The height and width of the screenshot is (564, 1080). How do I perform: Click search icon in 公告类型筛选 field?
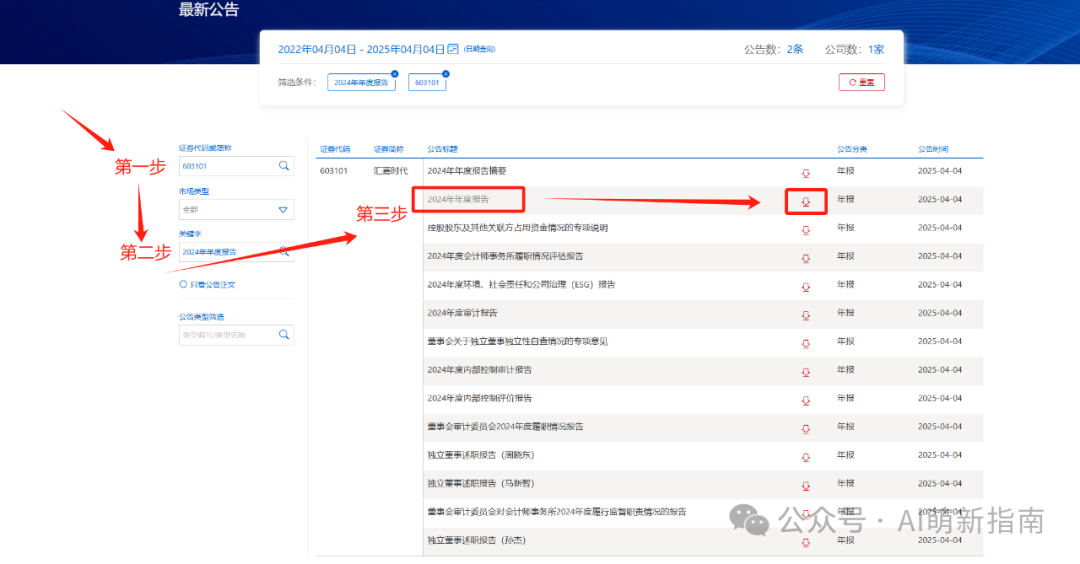coord(284,335)
